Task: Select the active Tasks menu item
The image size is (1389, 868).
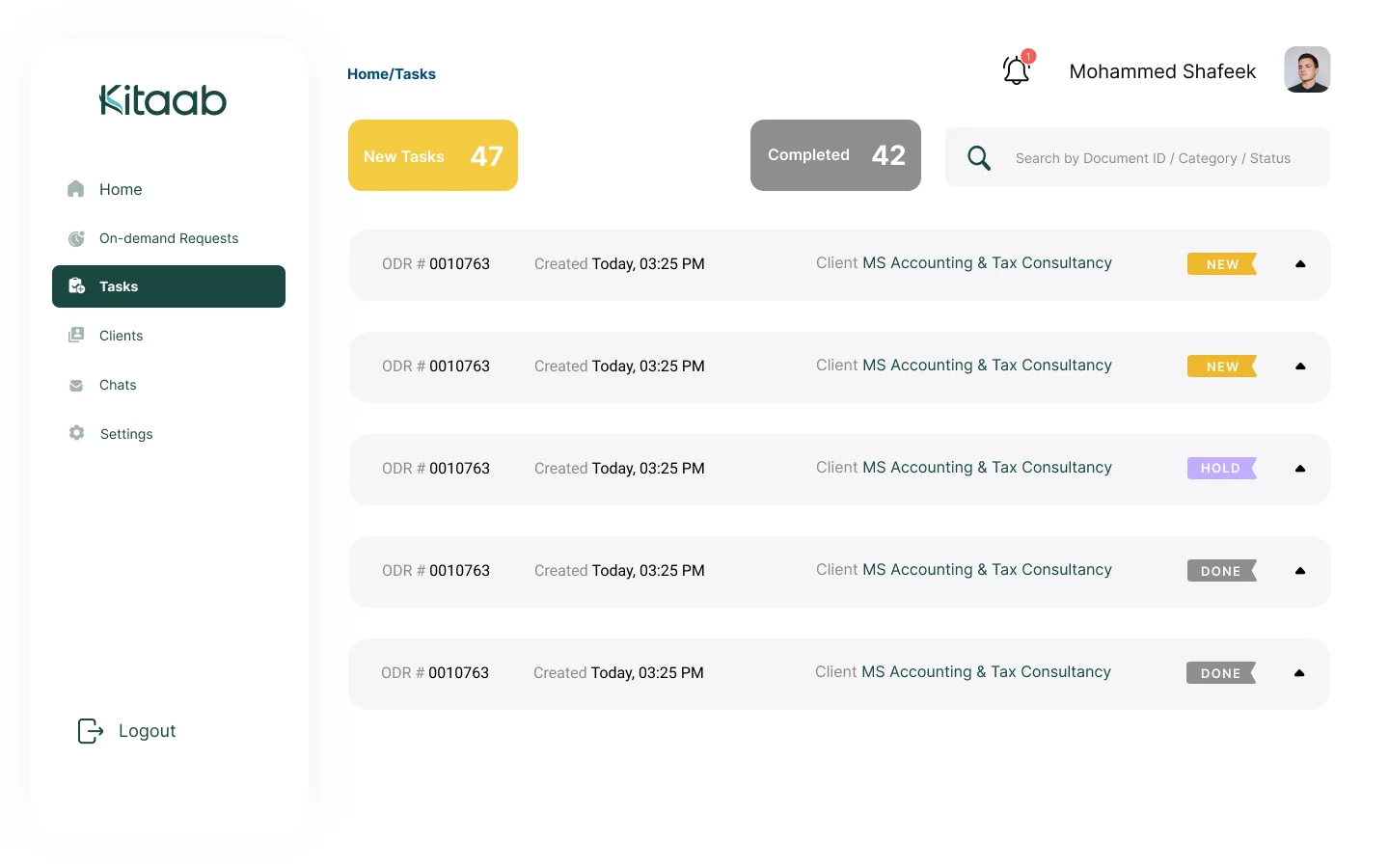Action: (x=169, y=286)
